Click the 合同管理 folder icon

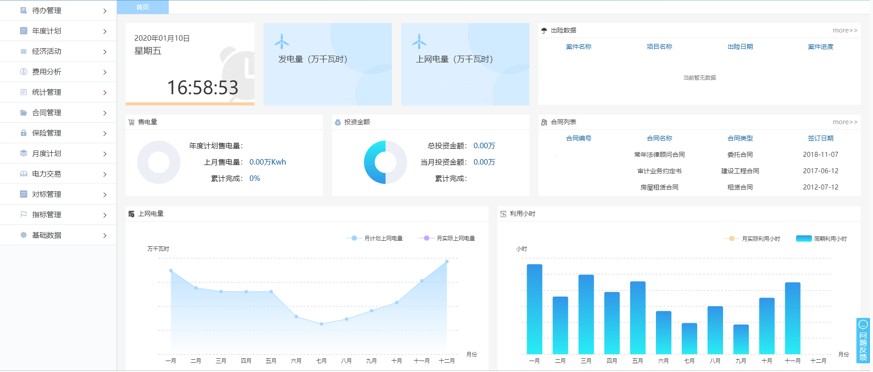[23, 112]
